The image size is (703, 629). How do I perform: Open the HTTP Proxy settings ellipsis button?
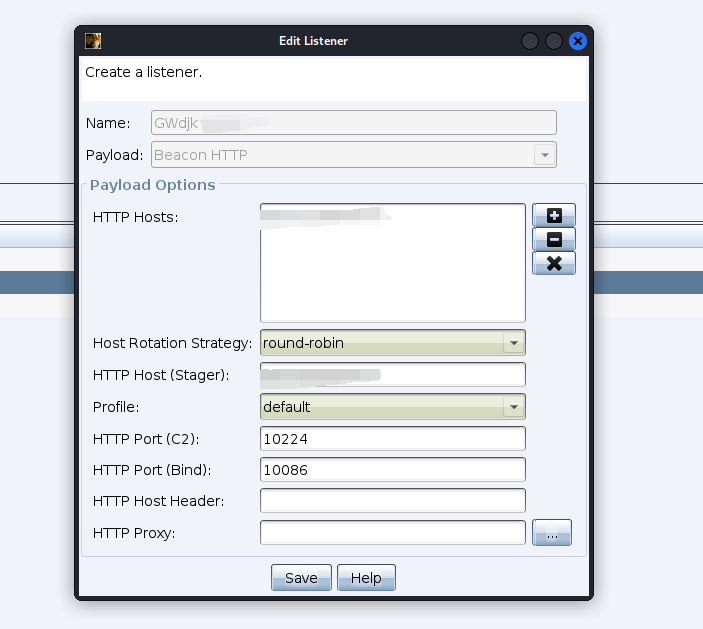(552, 534)
